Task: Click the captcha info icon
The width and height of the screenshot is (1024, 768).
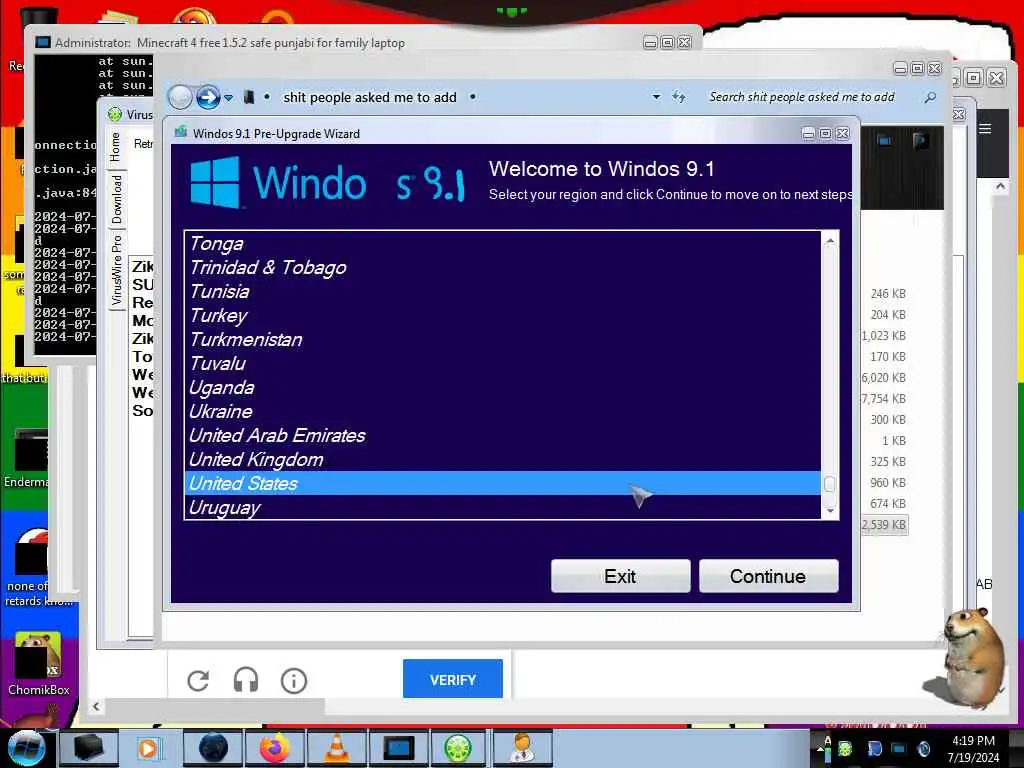Action: coord(294,680)
